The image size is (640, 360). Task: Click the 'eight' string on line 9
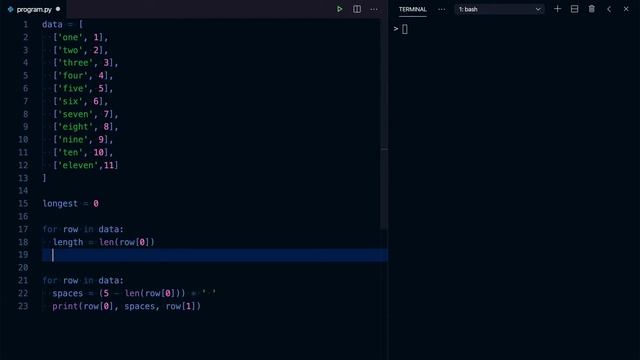(x=76, y=127)
